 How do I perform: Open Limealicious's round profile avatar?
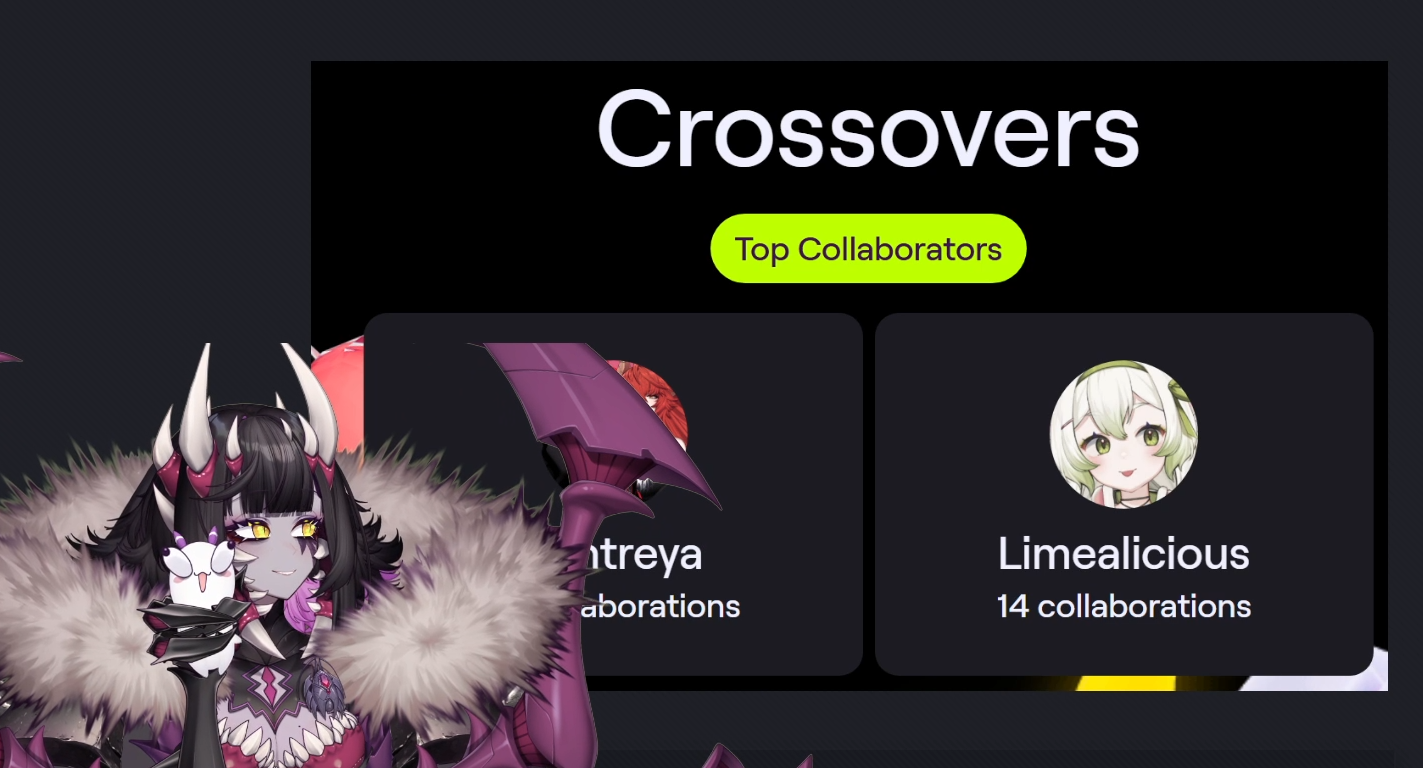pyautogui.click(x=1124, y=434)
